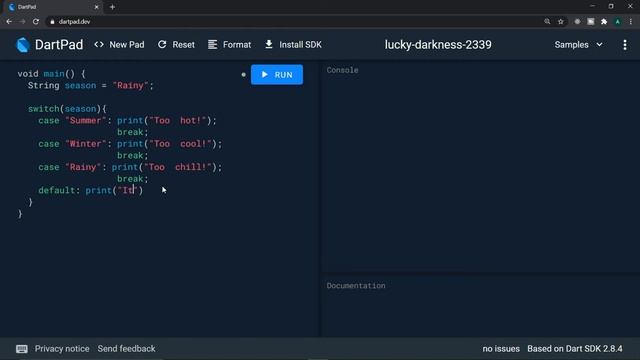Click the "Rainy" string in the season declaration

tap(130, 85)
